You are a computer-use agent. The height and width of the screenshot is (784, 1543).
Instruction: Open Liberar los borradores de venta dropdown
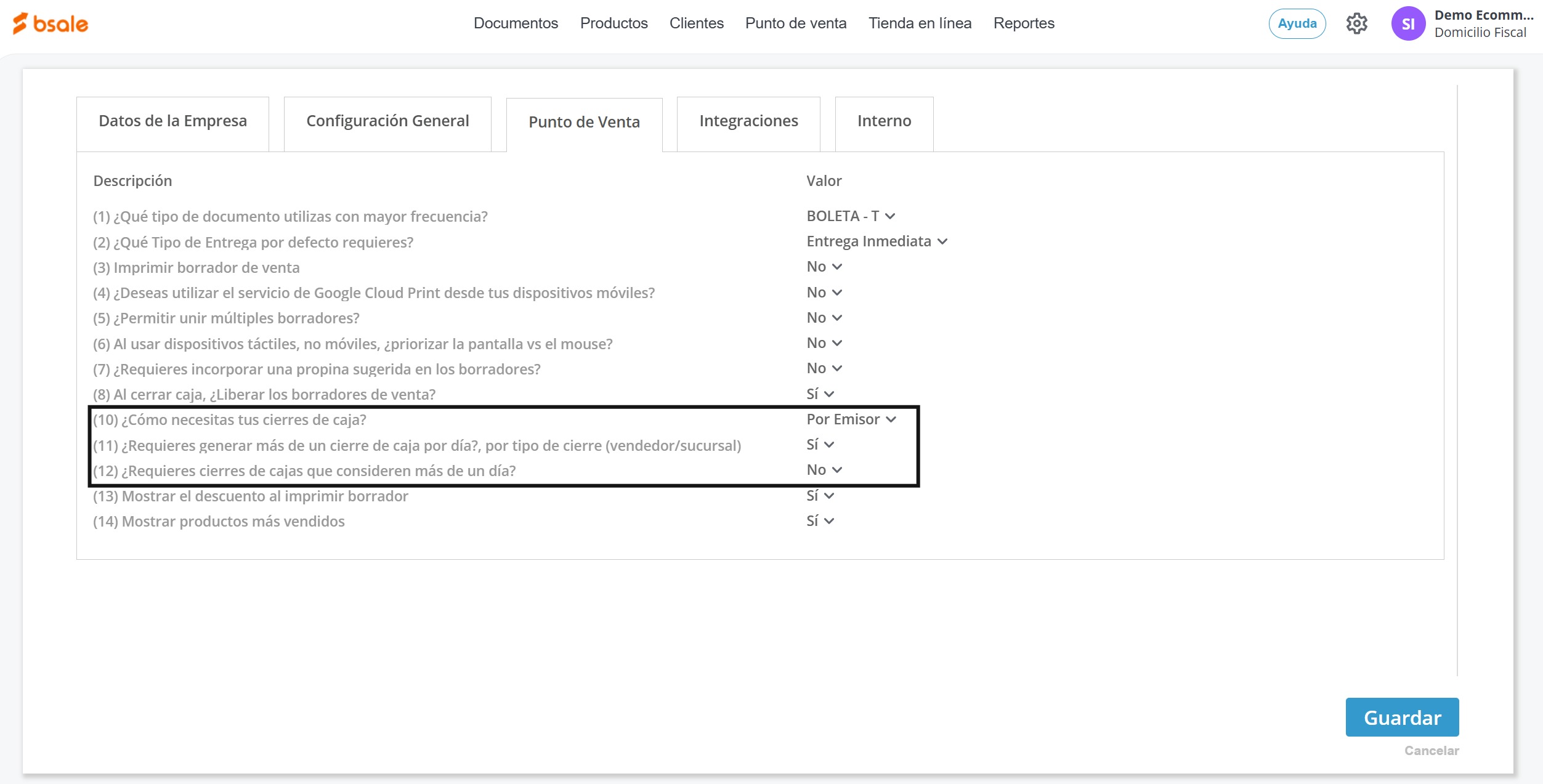click(x=820, y=394)
